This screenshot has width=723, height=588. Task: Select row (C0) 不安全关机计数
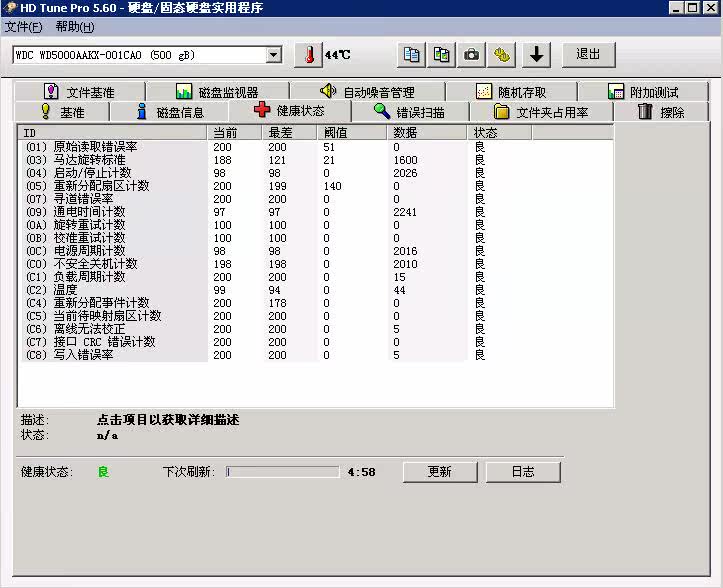tap(316, 264)
